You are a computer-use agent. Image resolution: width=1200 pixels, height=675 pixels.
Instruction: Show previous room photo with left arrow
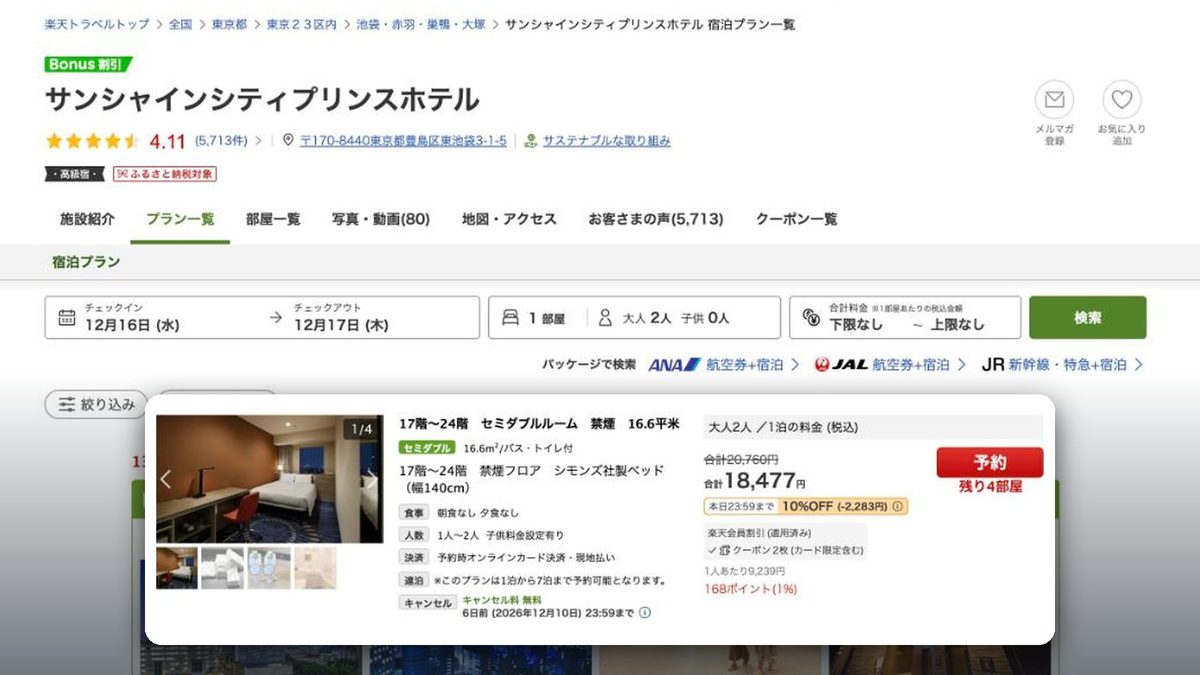click(x=166, y=479)
